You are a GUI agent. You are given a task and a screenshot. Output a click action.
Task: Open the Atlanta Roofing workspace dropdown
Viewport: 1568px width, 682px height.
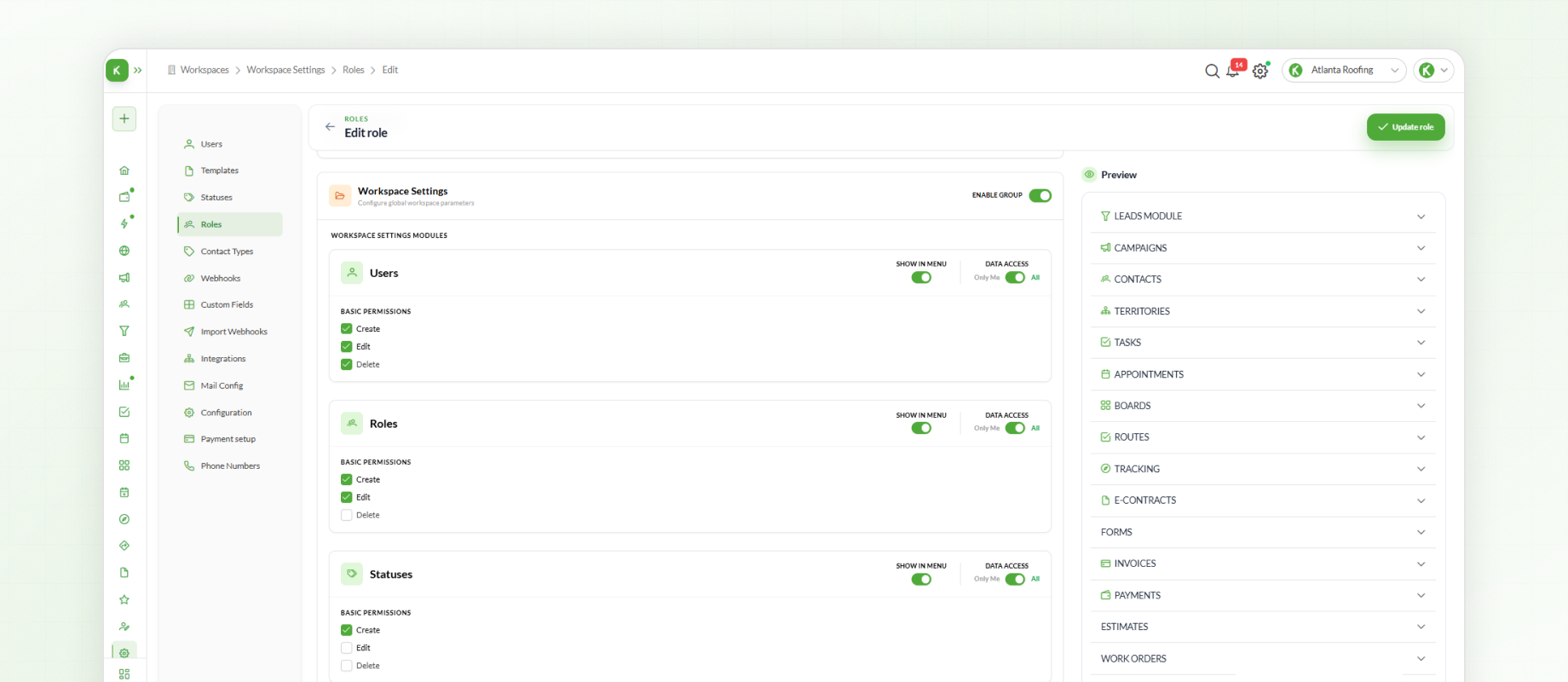[1344, 71]
